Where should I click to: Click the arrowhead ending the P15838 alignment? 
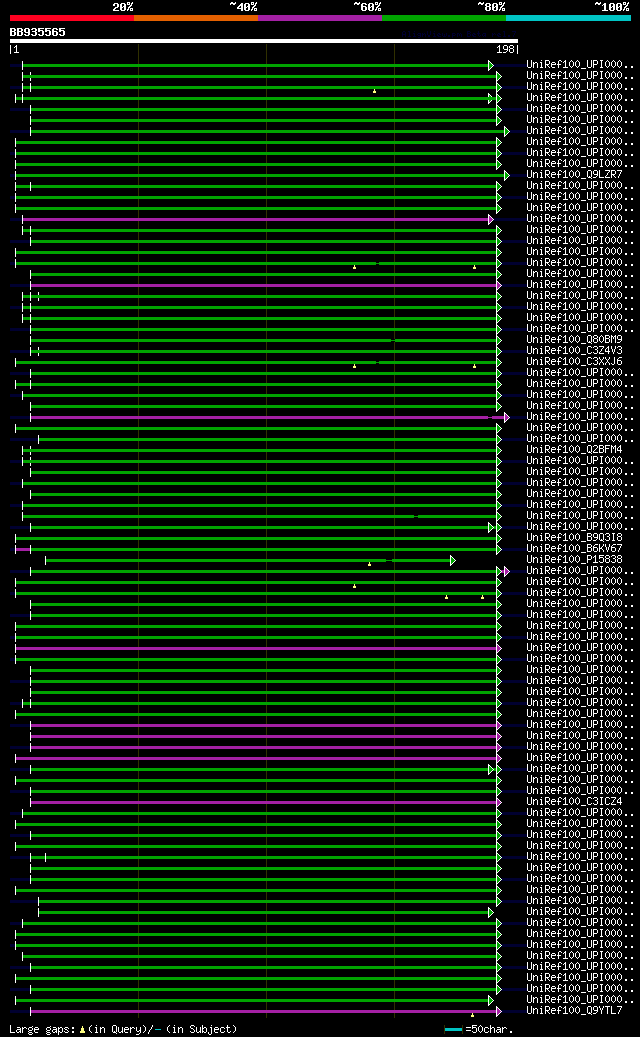pyautogui.click(x=453, y=561)
